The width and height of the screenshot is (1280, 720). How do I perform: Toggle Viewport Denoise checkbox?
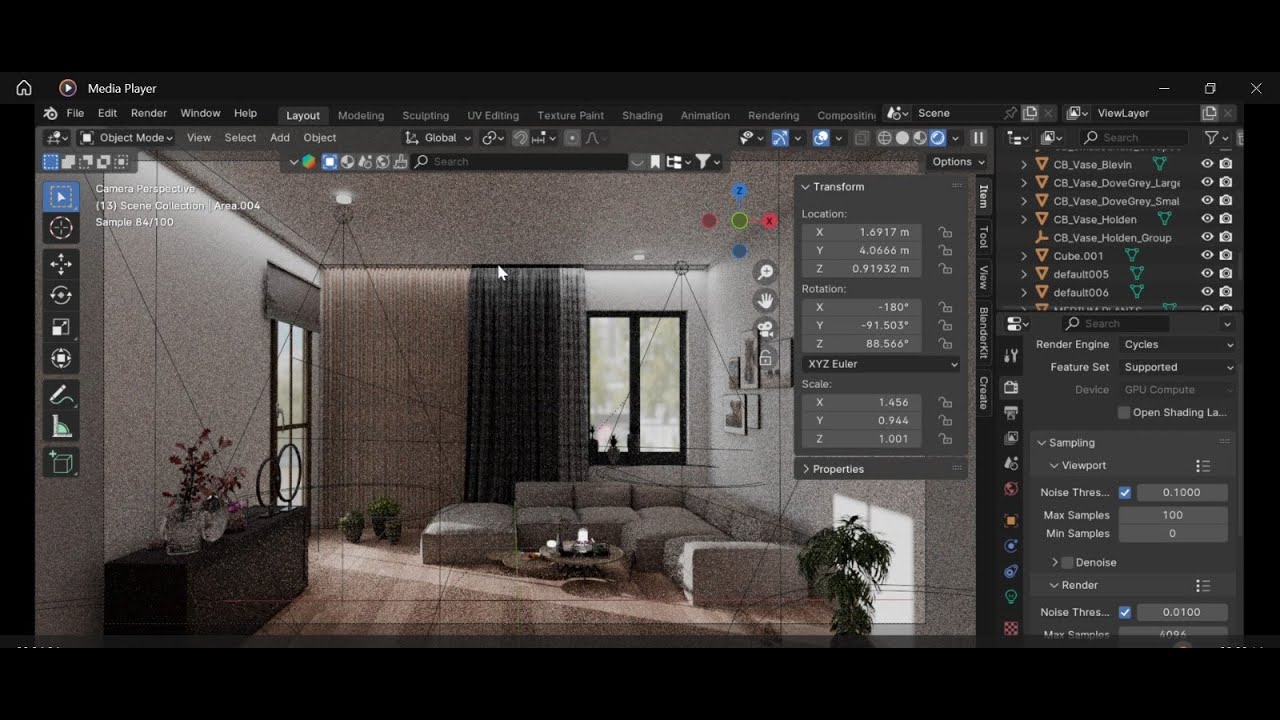[x=1067, y=562]
